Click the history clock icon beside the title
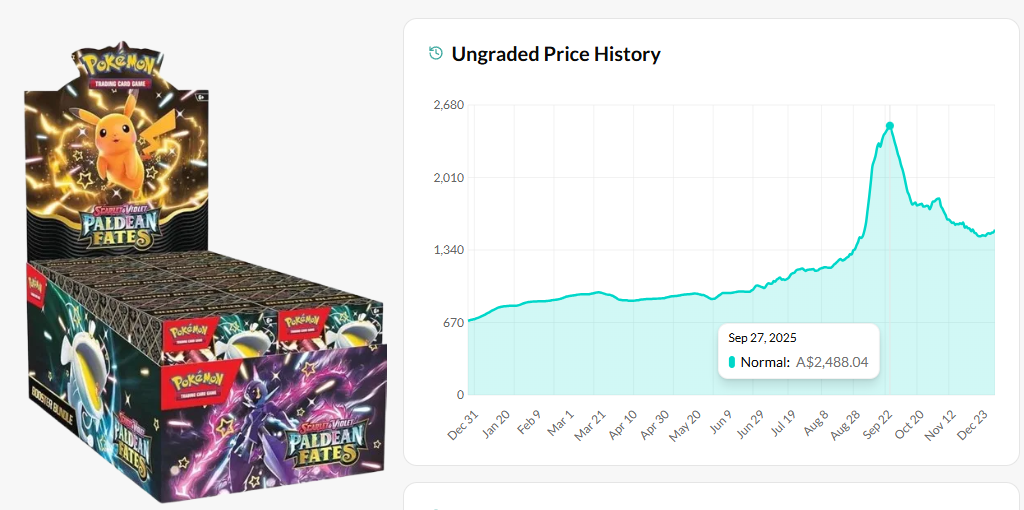The width and height of the screenshot is (1024, 510). (x=435, y=54)
